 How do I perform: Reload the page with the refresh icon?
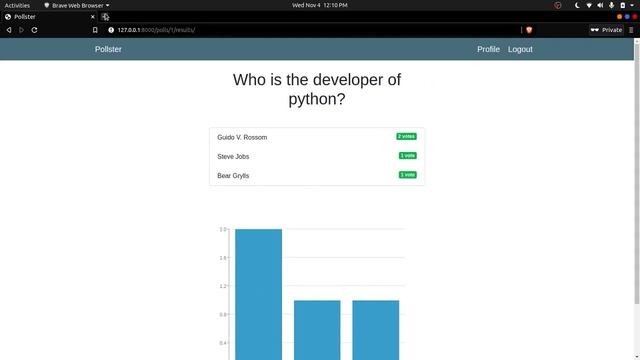coord(34,30)
